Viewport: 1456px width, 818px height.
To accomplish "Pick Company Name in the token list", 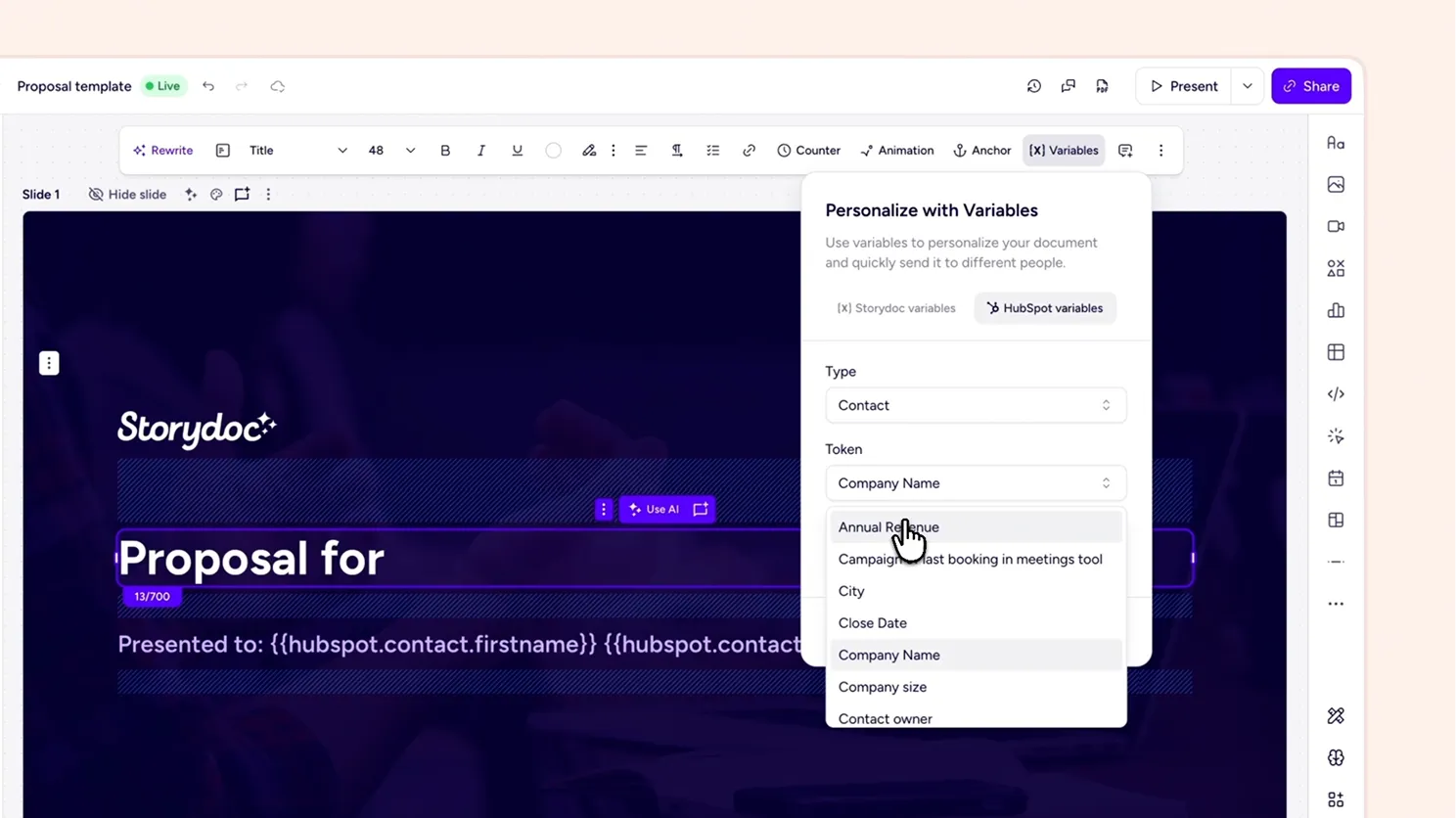I will click(x=976, y=656).
